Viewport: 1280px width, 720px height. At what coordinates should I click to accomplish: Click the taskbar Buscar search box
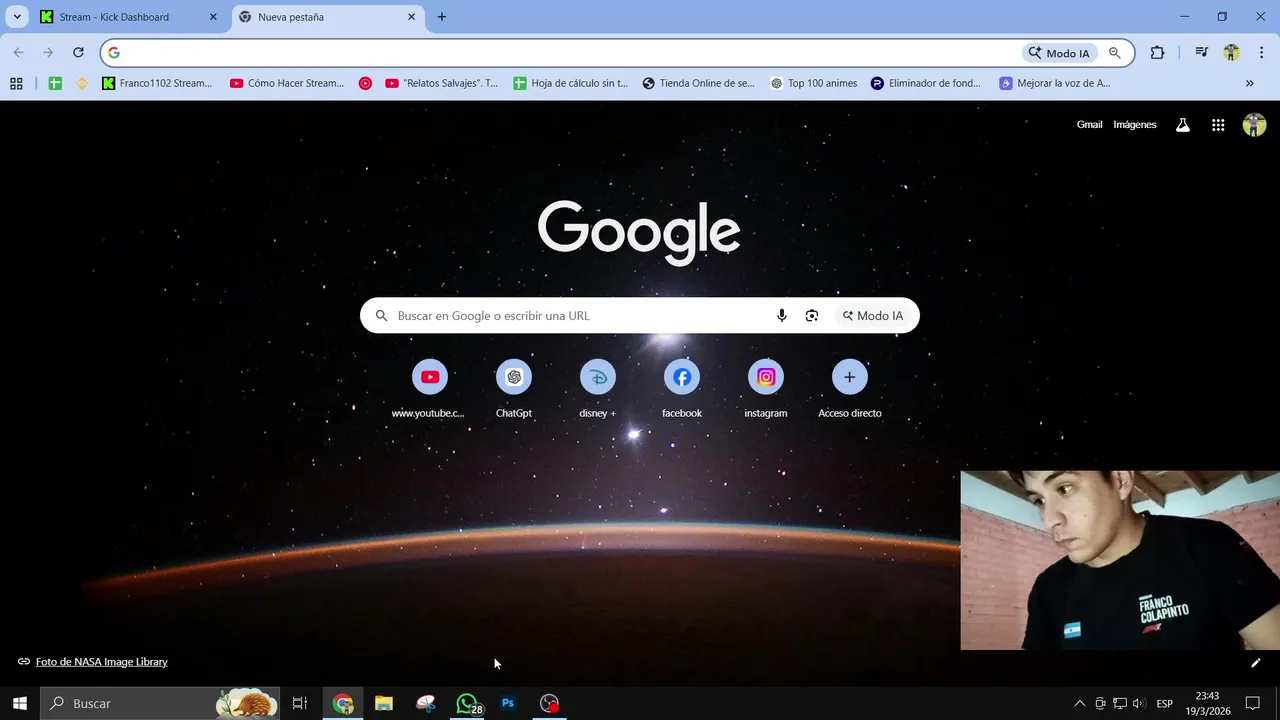tap(160, 703)
